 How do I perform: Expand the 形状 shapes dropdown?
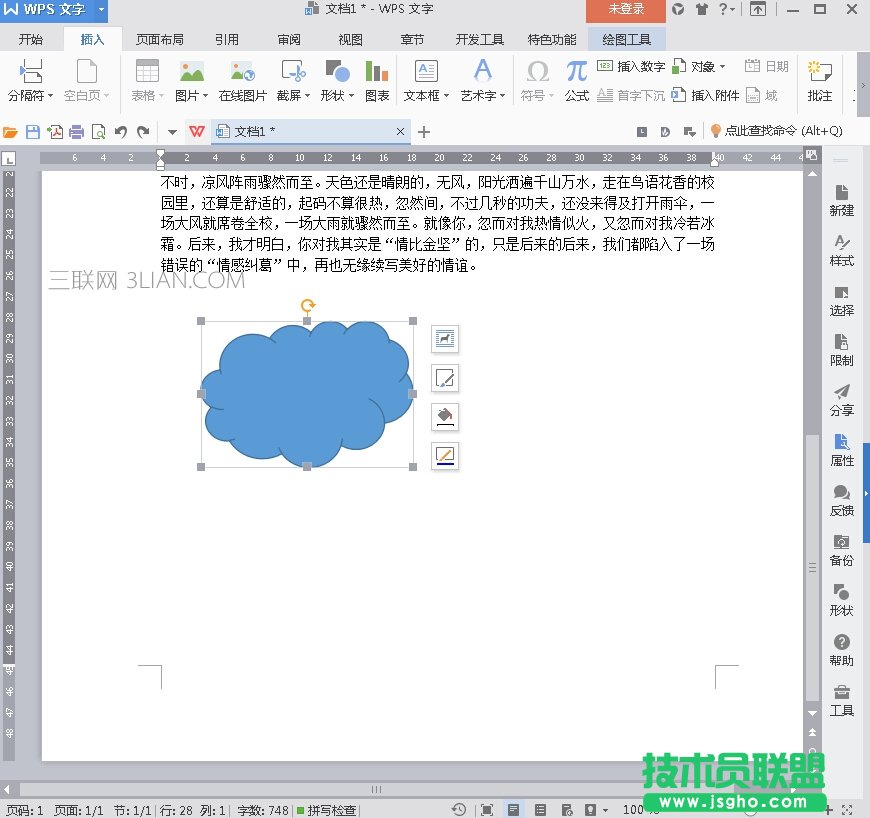[x=335, y=96]
